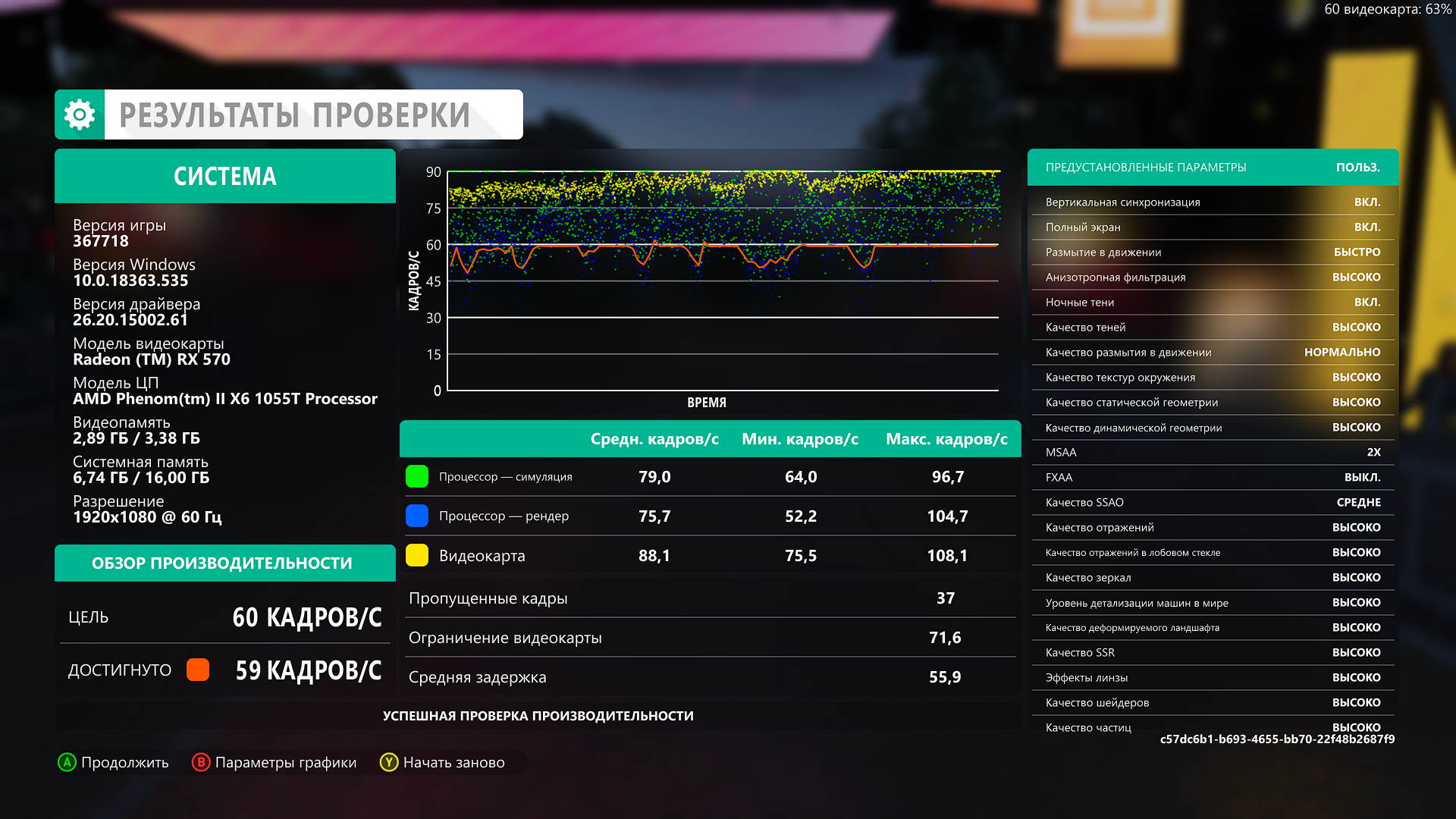Click the red B button icon for Параметры графики
The image size is (1456, 819).
(201, 762)
